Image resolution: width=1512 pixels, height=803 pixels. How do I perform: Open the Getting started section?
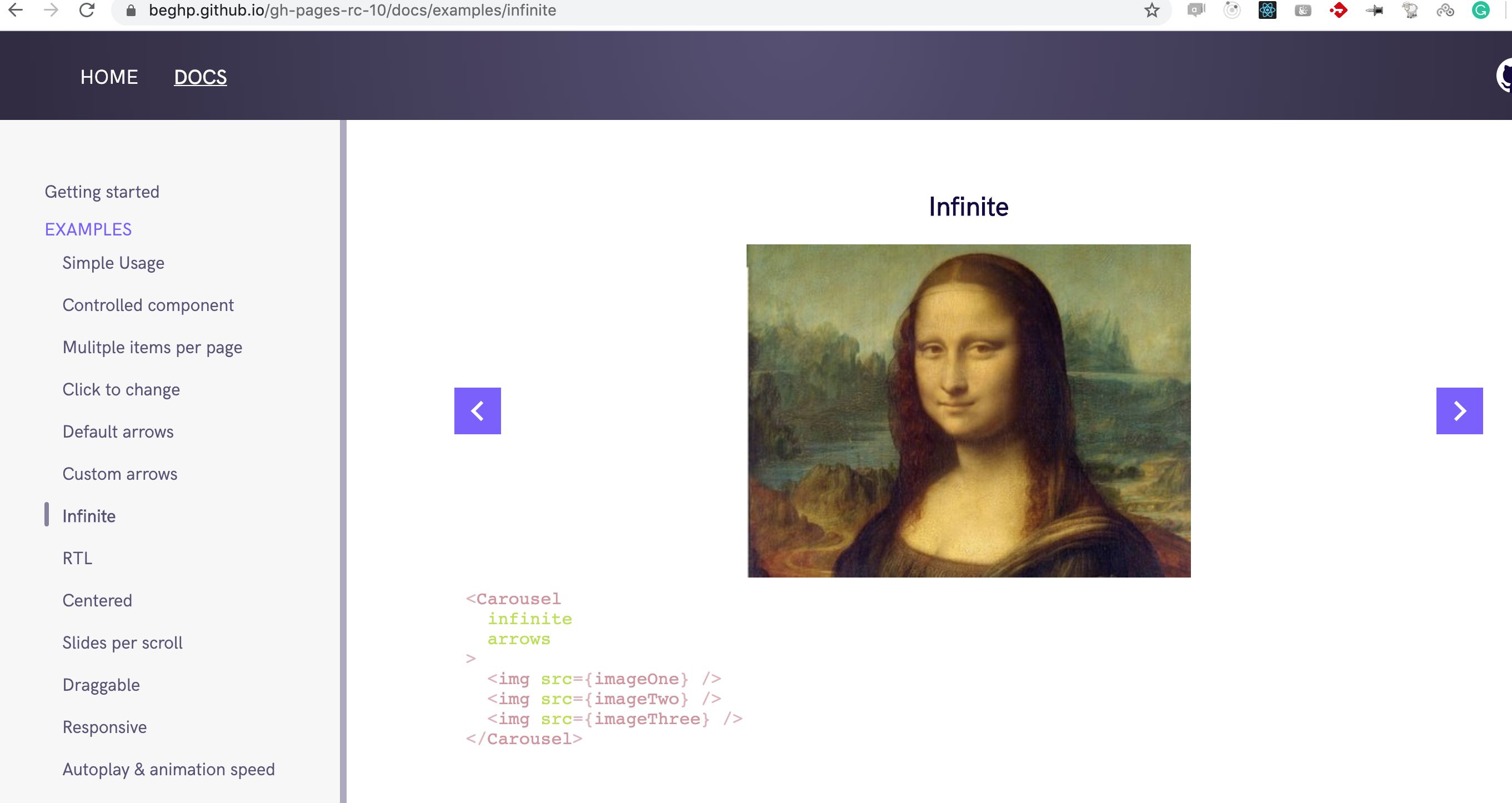coord(102,192)
